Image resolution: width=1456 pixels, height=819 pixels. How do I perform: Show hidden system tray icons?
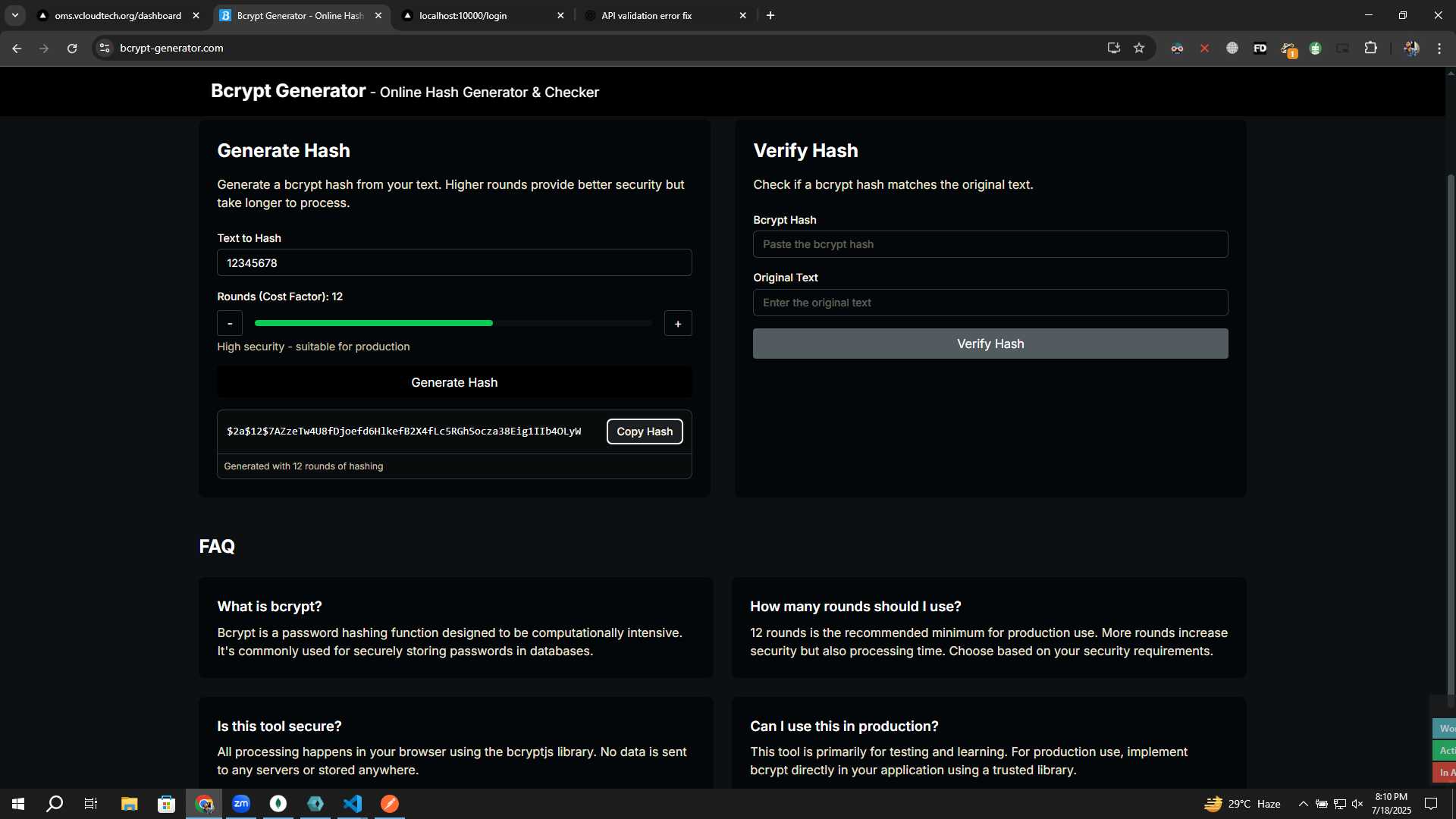pyautogui.click(x=1304, y=804)
